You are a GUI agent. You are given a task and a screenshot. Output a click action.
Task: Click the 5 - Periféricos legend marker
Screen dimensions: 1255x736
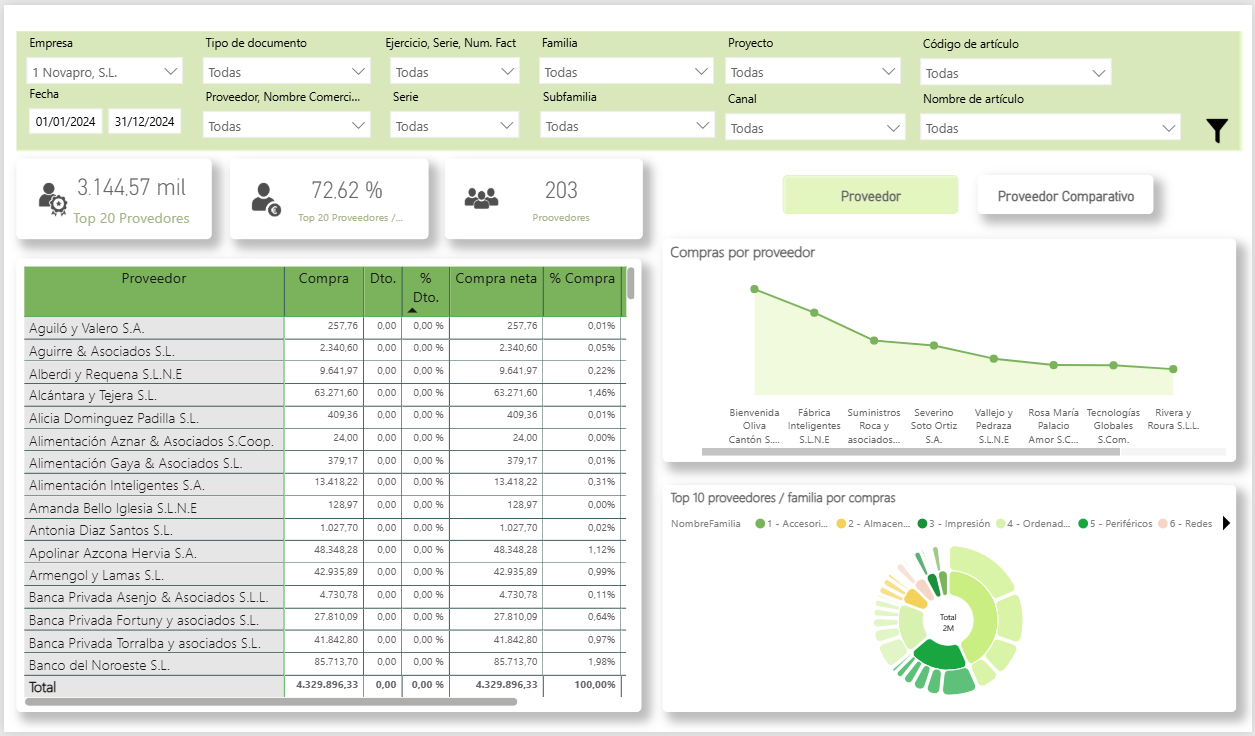(1083, 523)
